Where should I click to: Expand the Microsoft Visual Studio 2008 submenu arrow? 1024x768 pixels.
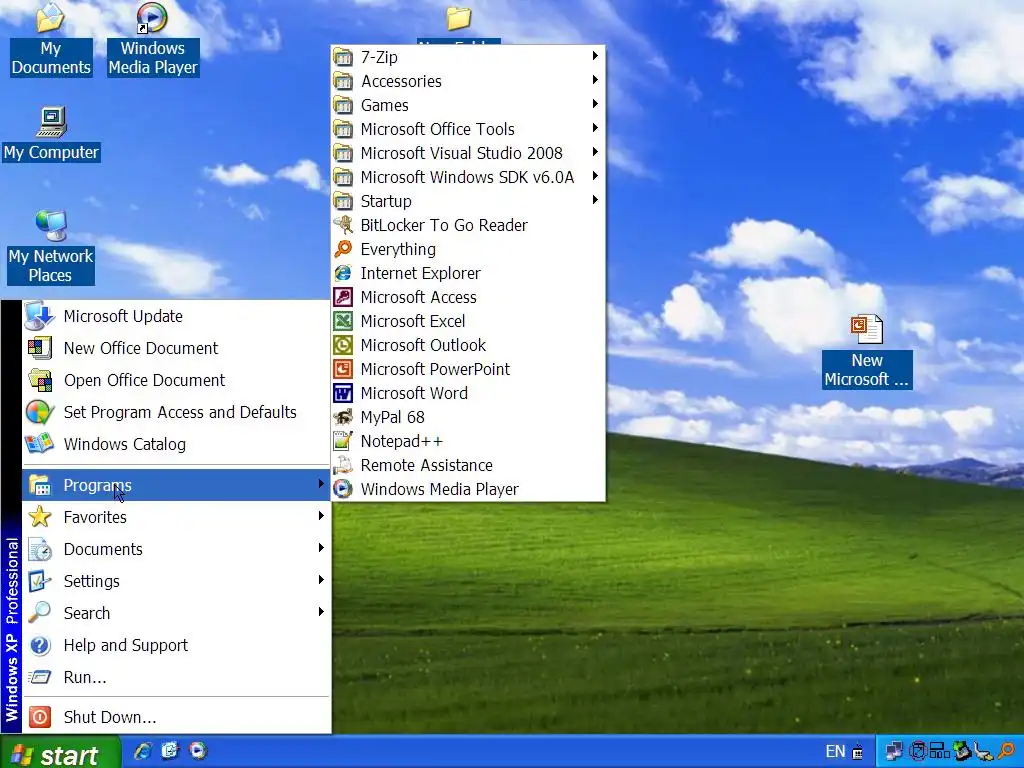tap(595, 152)
